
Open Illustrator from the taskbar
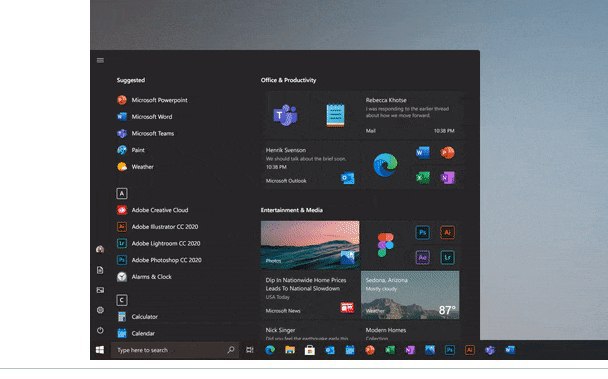pos(470,350)
